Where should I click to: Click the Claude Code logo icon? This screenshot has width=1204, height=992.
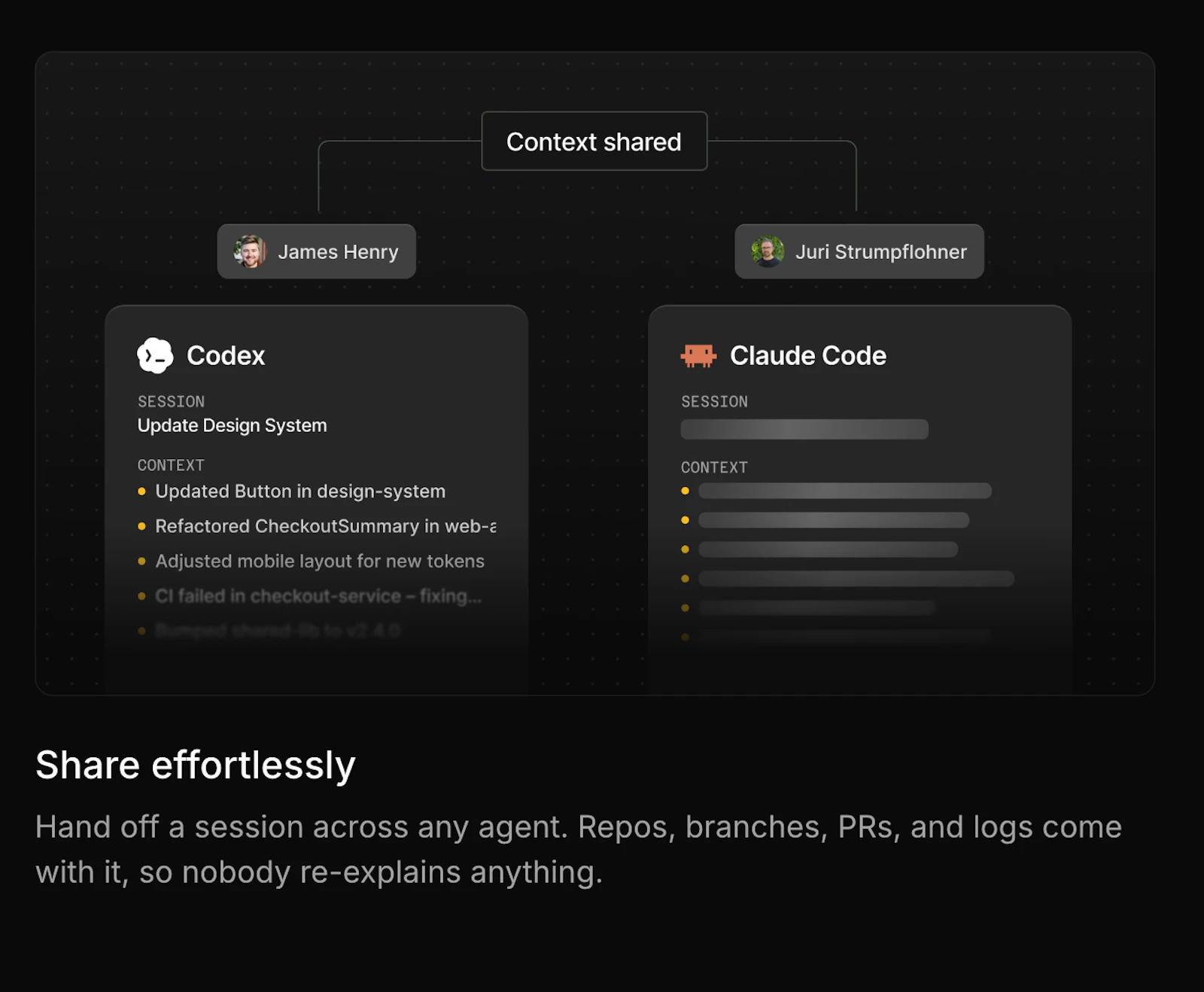point(698,355)
